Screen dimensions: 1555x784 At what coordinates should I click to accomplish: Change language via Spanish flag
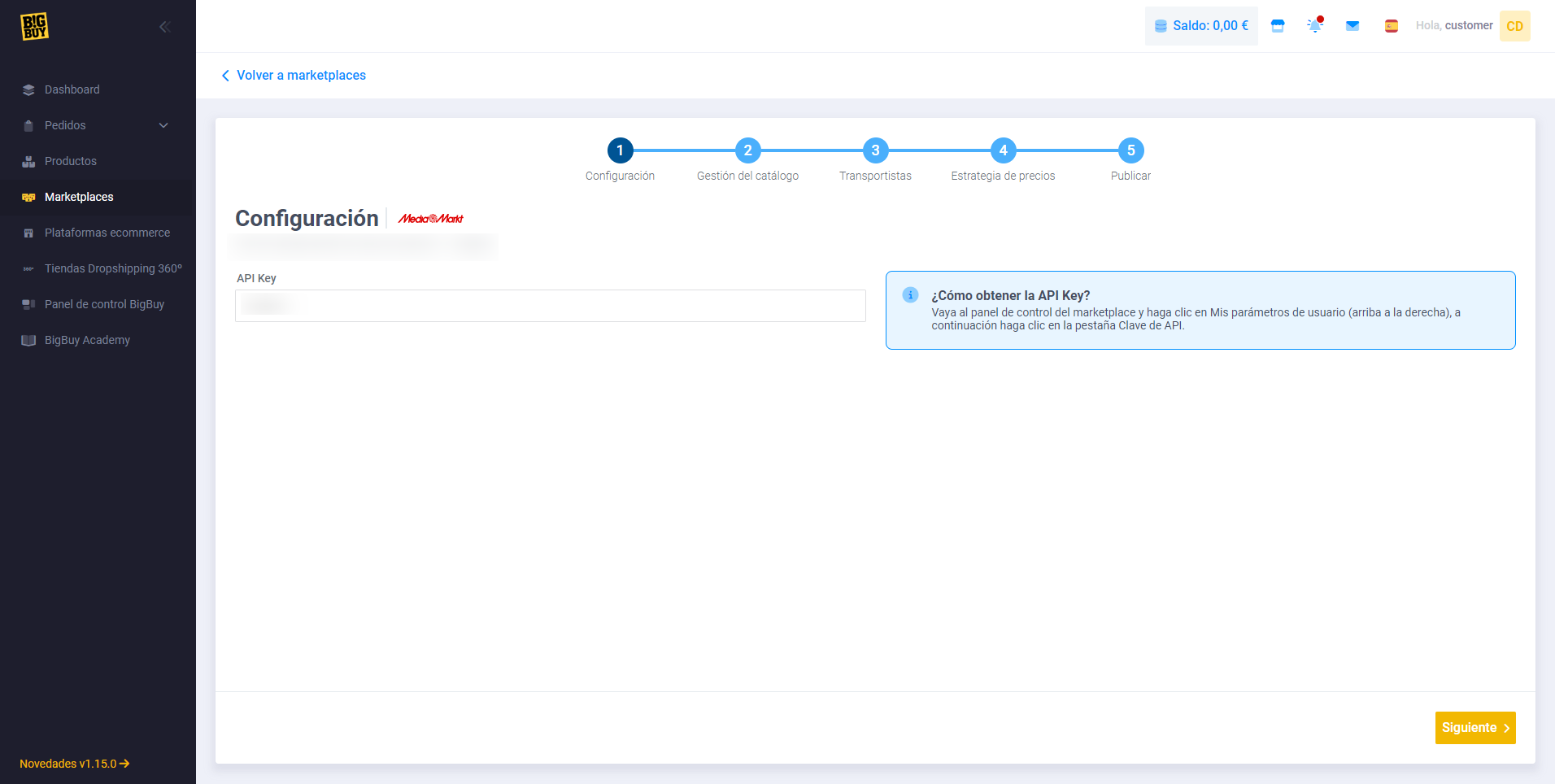pos(1391,26)
